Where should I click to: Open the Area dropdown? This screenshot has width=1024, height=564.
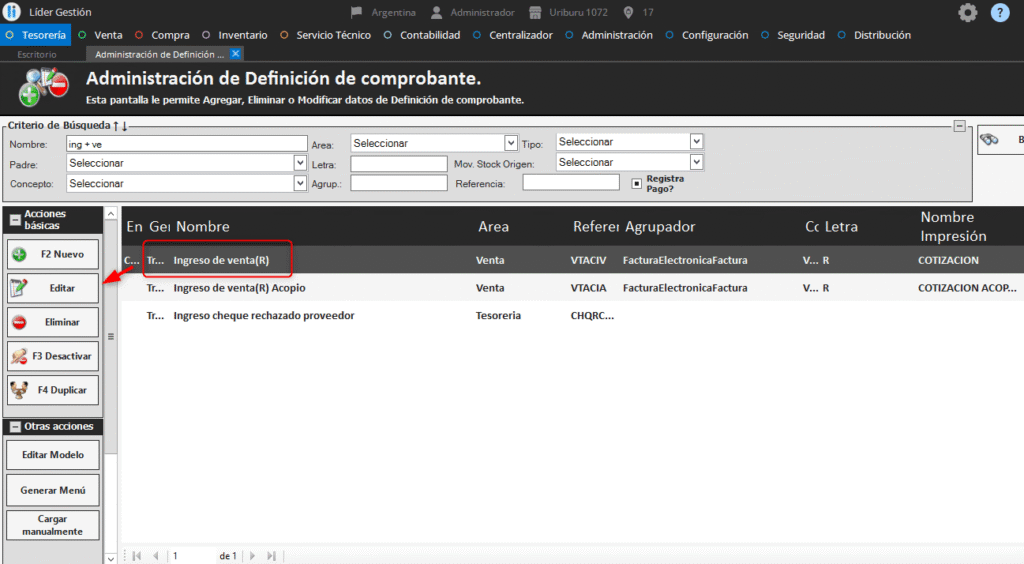point(510,143)
